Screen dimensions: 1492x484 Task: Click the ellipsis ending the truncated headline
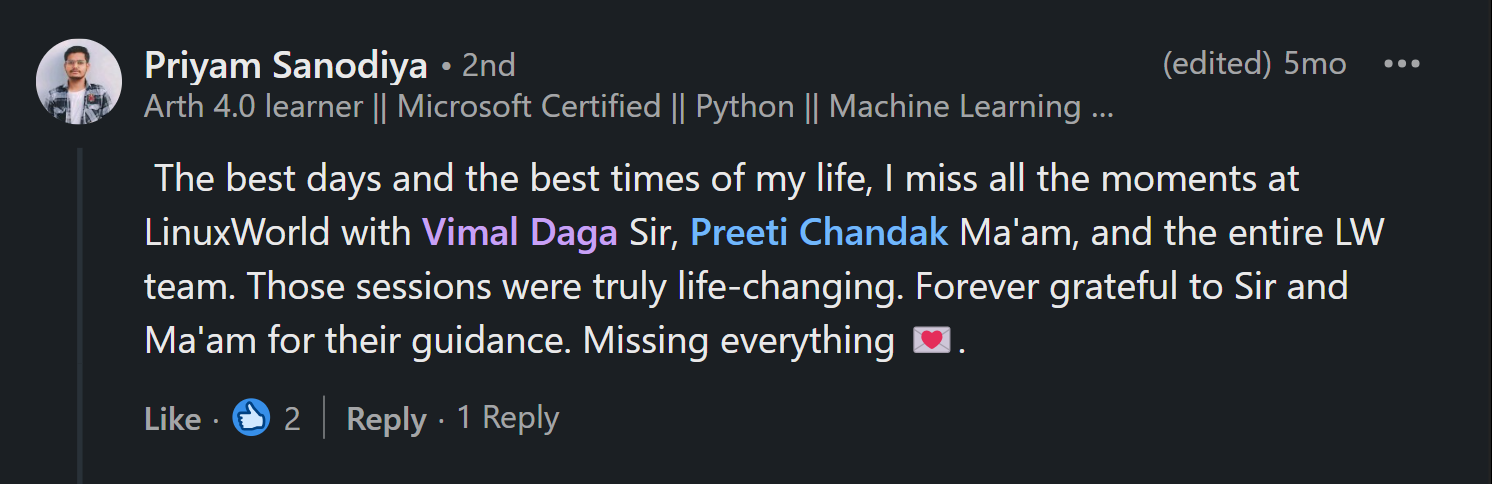point(1102,107)
